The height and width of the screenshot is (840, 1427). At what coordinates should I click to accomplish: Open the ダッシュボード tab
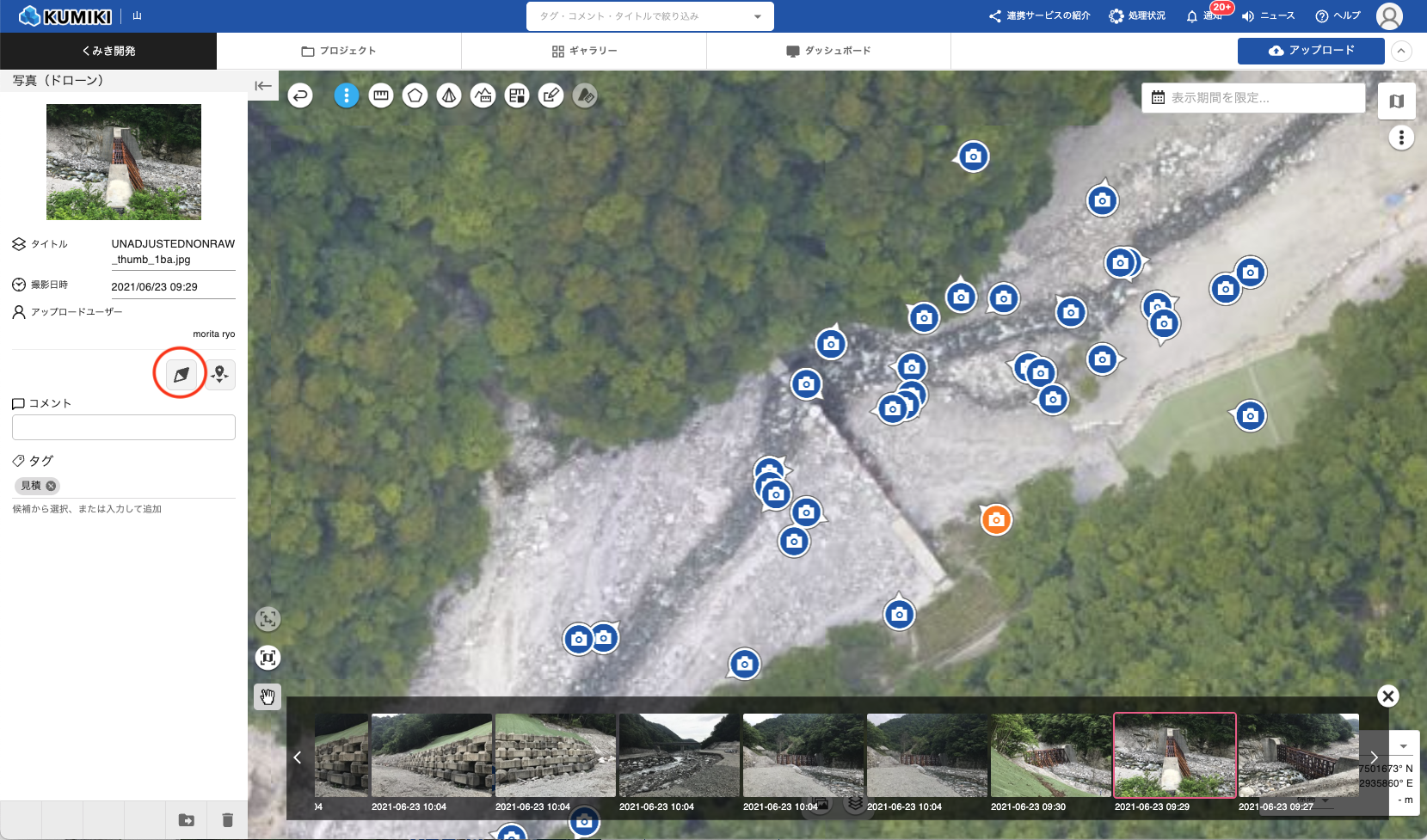pos(828,51)
